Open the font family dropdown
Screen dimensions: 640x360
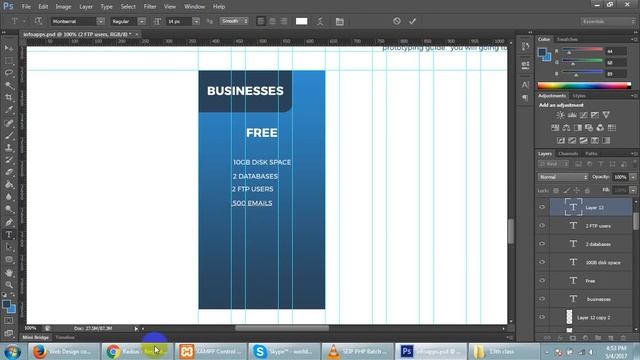pyautogui.click(x=100, y=21)
